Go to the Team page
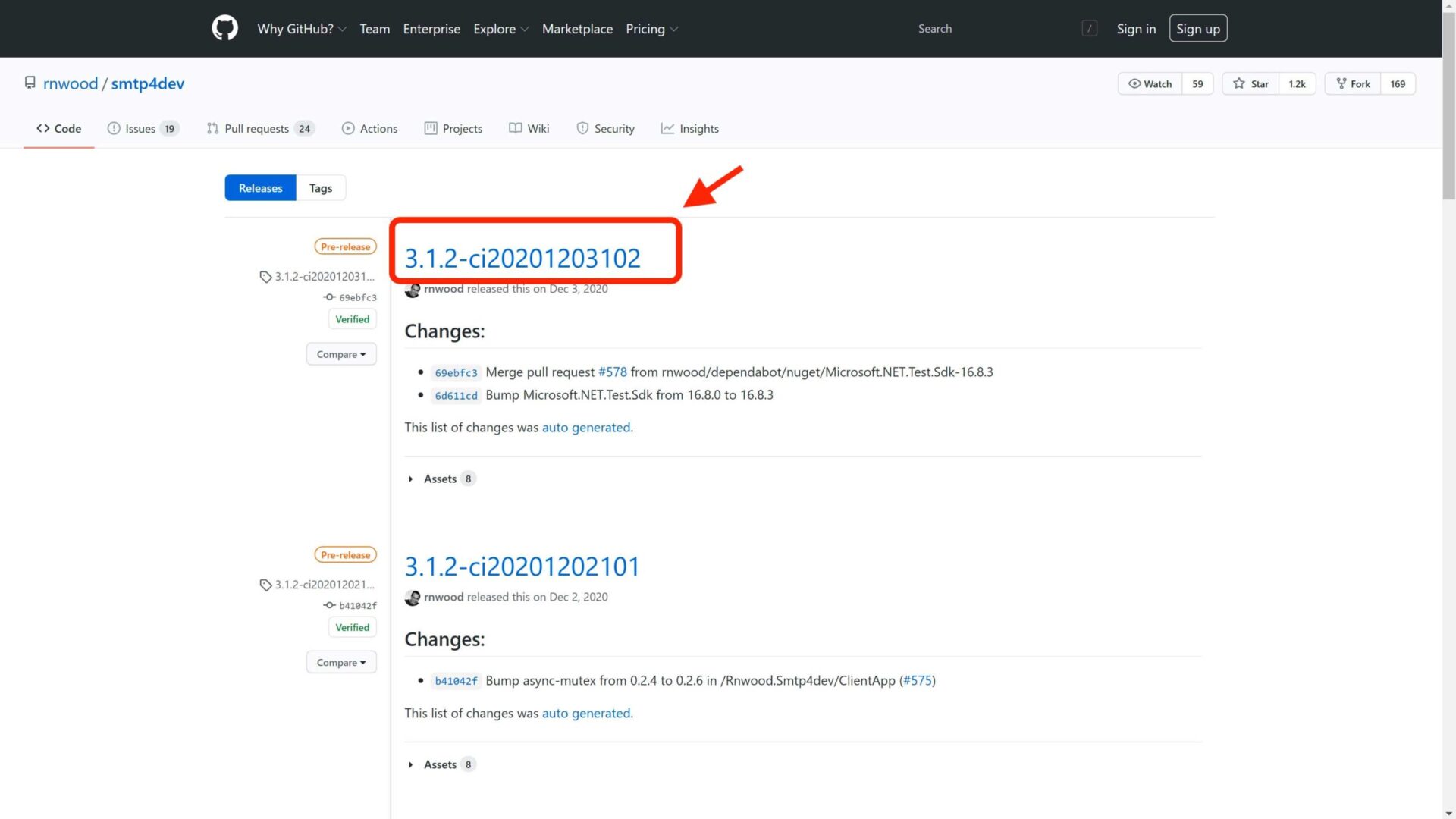Image resolution: width=1456 pixels, height=819 pixels. (x=375, y=29)
